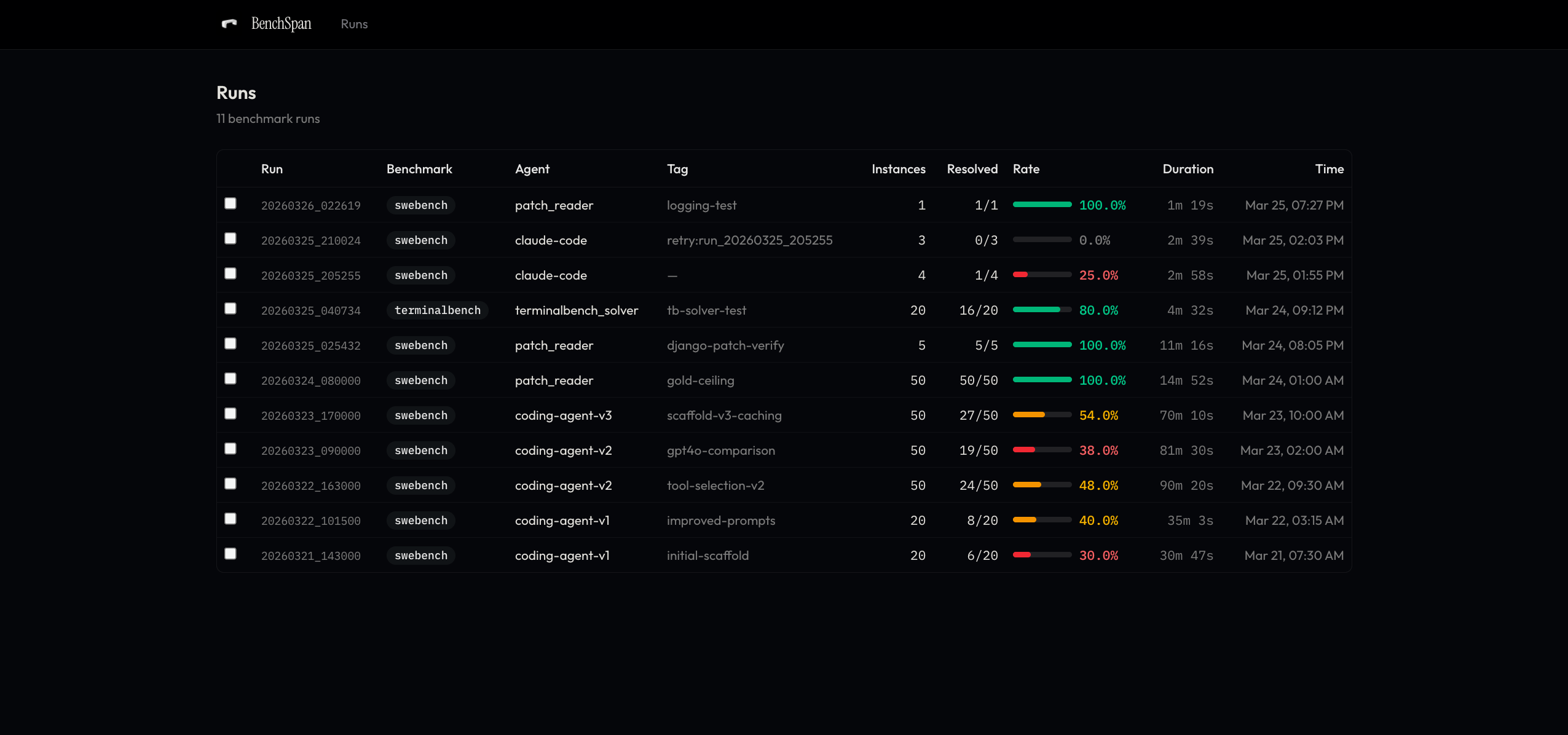Open the retry:run_20260325_205255 tag
Viewport: 1568px width, 735px height.
click(x=749, y=240)
